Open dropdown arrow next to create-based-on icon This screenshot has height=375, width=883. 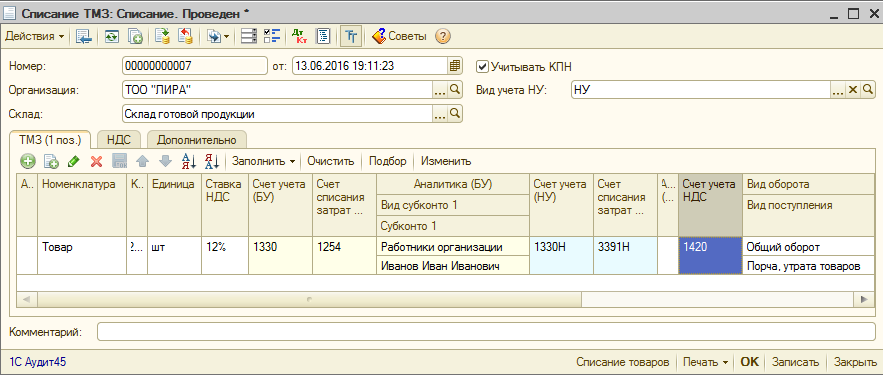click(x=226, y=37)
